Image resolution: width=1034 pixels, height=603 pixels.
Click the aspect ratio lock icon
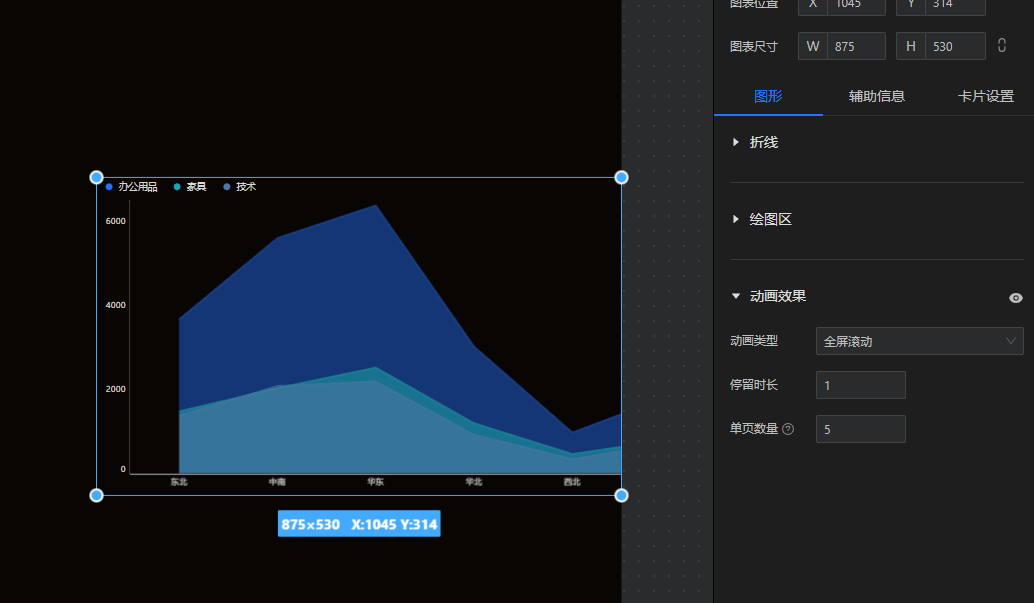[1002, 46]
